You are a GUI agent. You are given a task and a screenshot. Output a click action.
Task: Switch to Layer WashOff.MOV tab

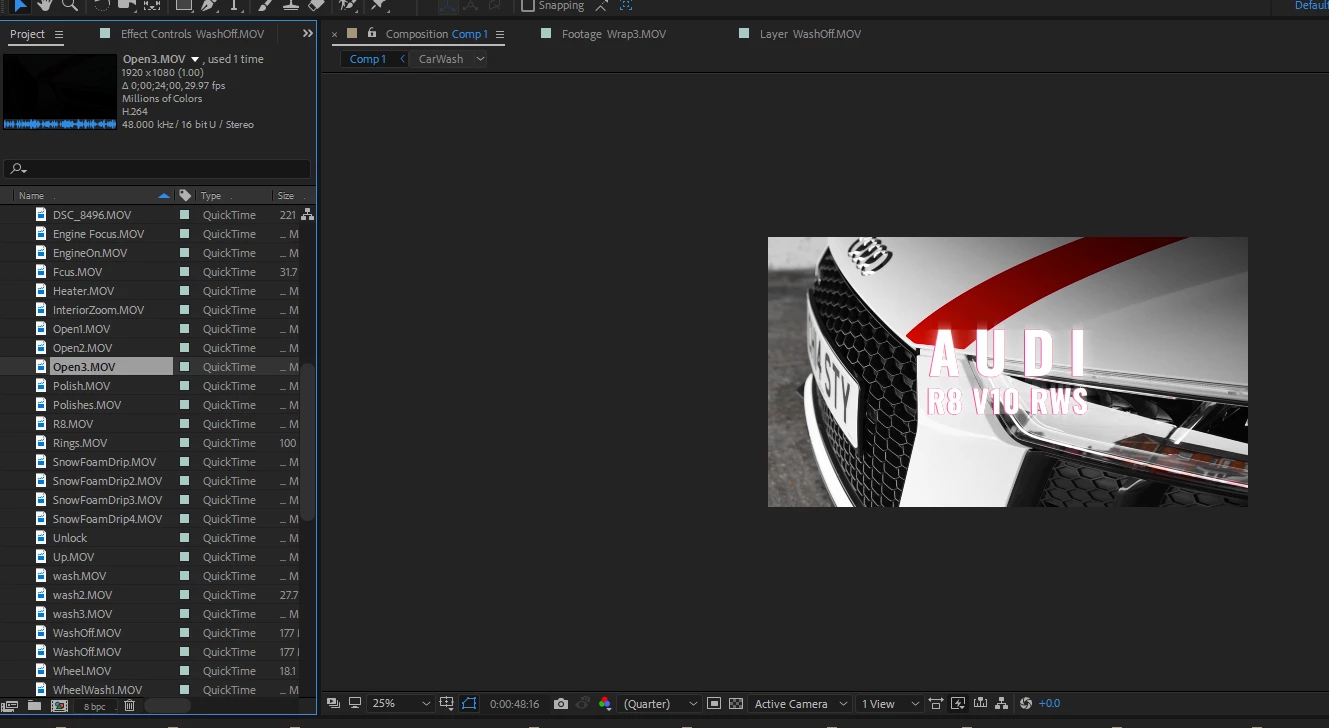pos(810,34)
